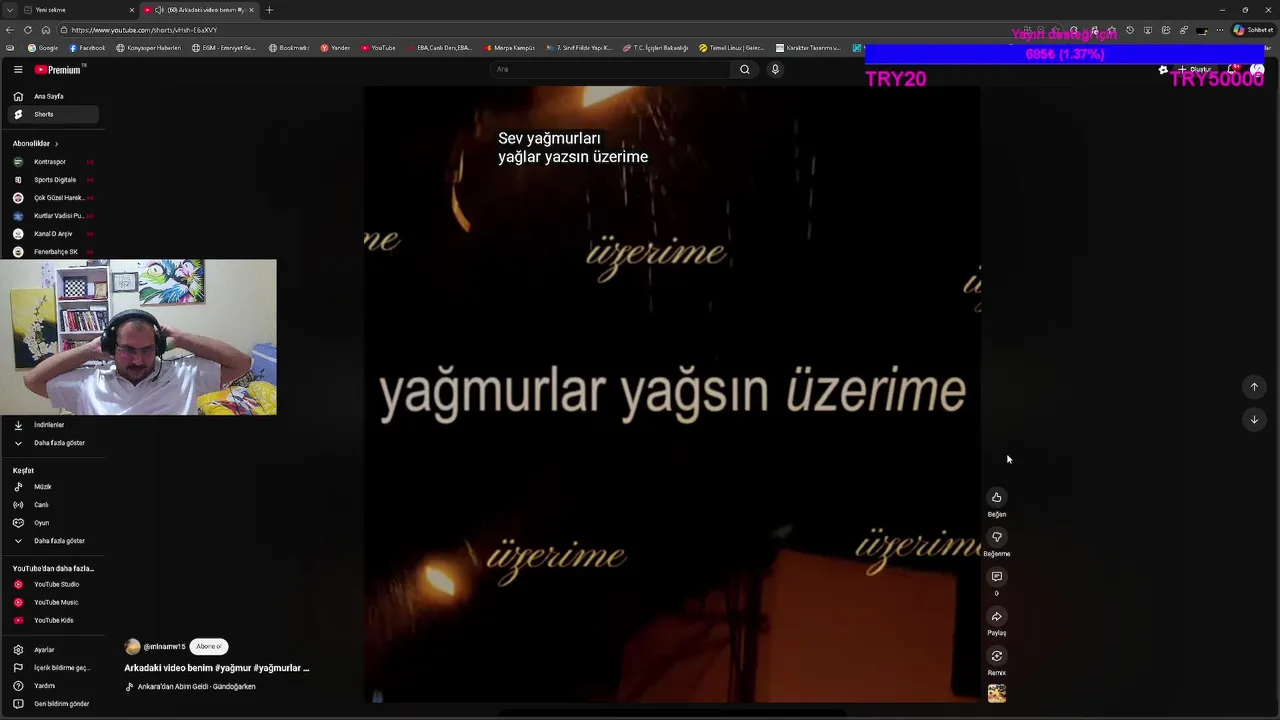Expand the Abonelikler section chevron
1280x720 pixels.
(56, 144)
